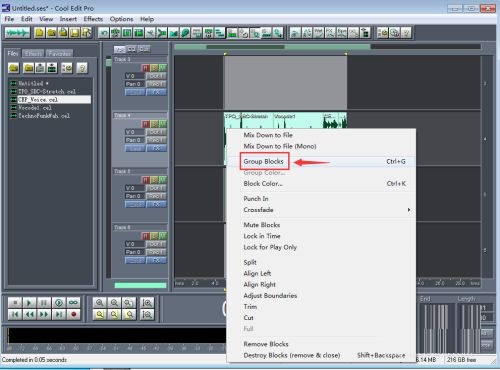
Task: Open the File menu
Action: 9,19
